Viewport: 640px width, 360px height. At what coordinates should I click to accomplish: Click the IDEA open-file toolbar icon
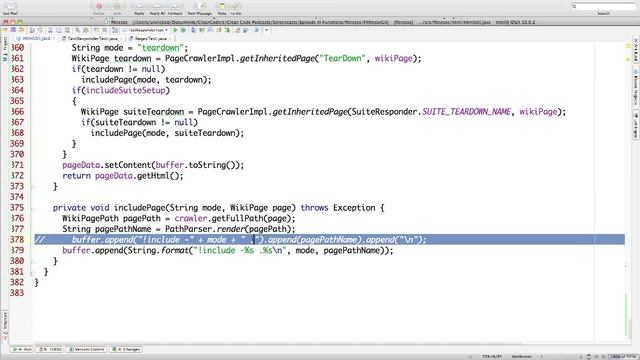click(5, 30)
